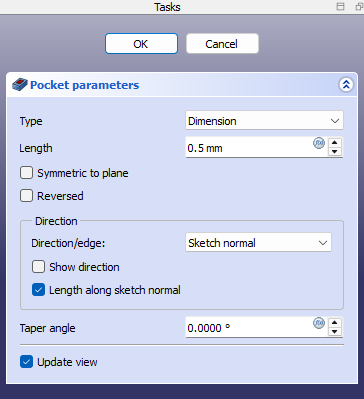Confirm the pocket with OK
This screenshot has height=399, width=364.
pos(141,44)
